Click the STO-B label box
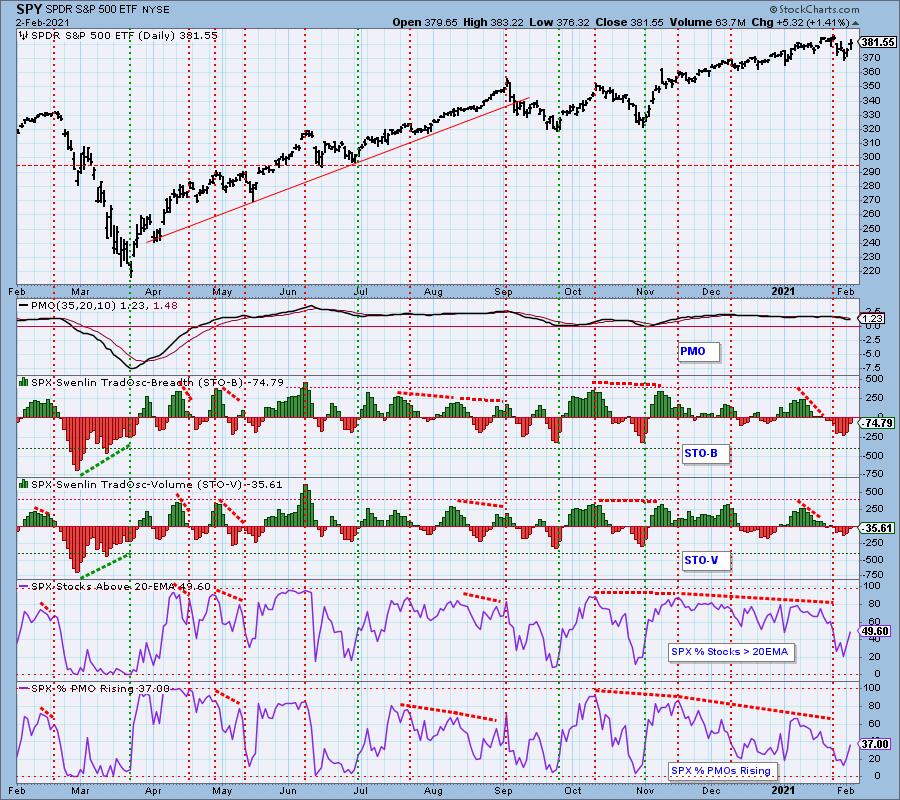This screenshot has height=800, width=900. 705,453
